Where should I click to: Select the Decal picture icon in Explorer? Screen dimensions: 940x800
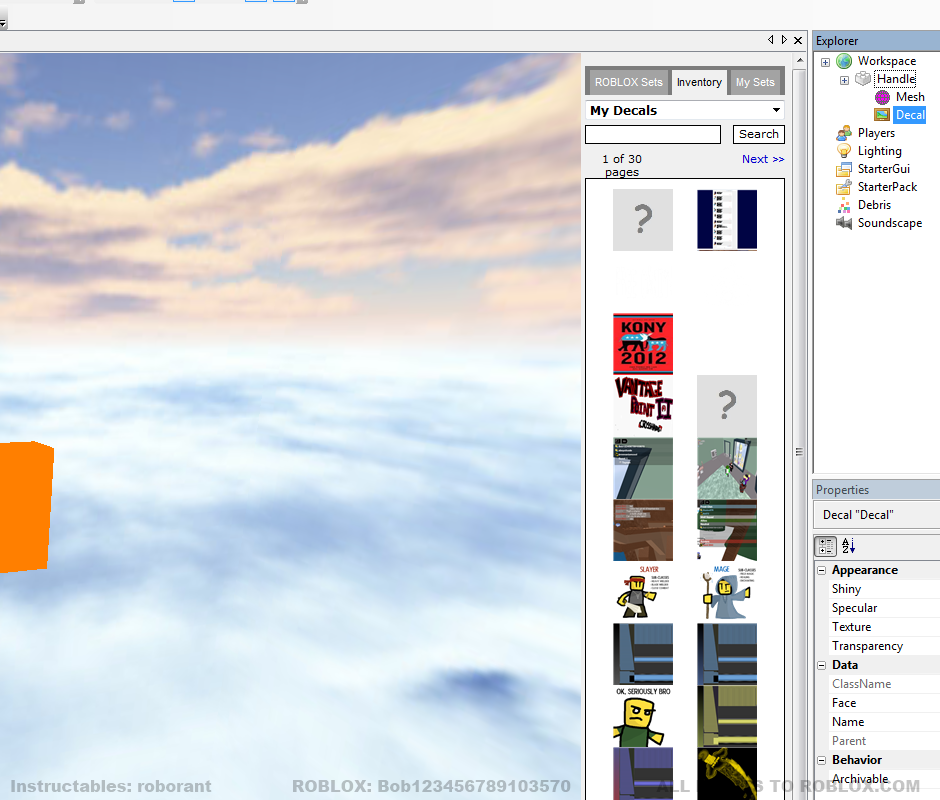881,115
